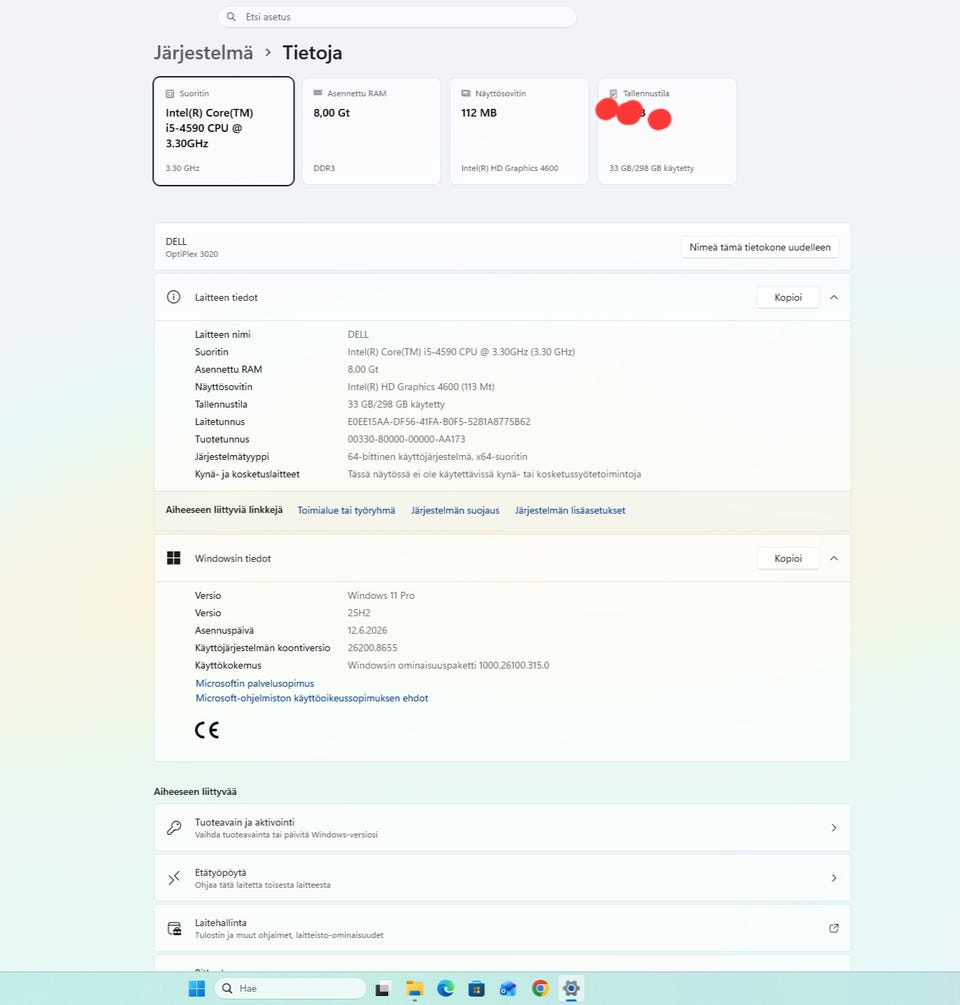960x1005 pixels.
Task: Click the 25H2 version value
Action: [359, 613]
